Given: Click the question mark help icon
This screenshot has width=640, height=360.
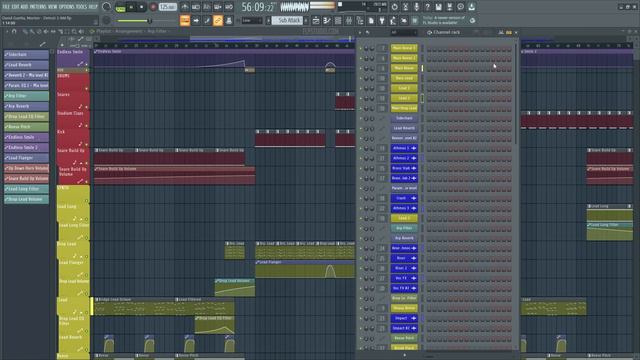Looking at the screenshot, I should point(427,7).
